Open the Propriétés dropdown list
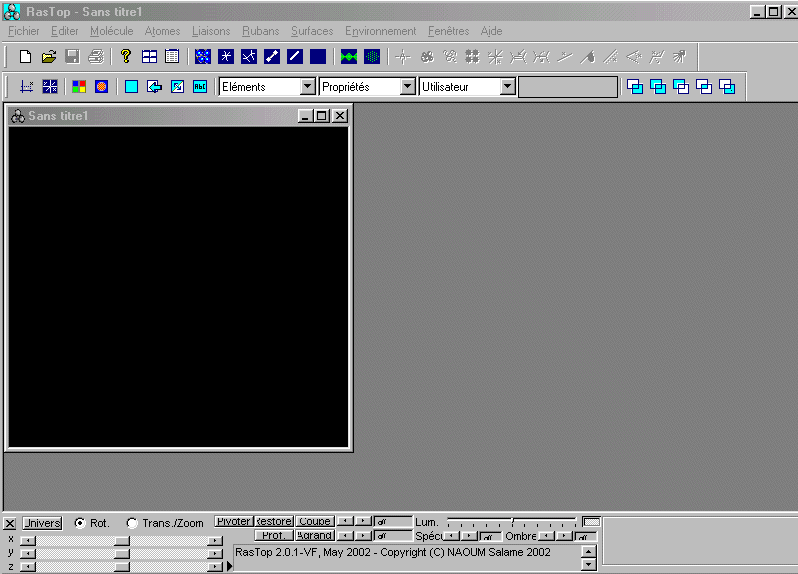Image resolution: width=798 pixels, height=574 pixels. tap(407, 87)
